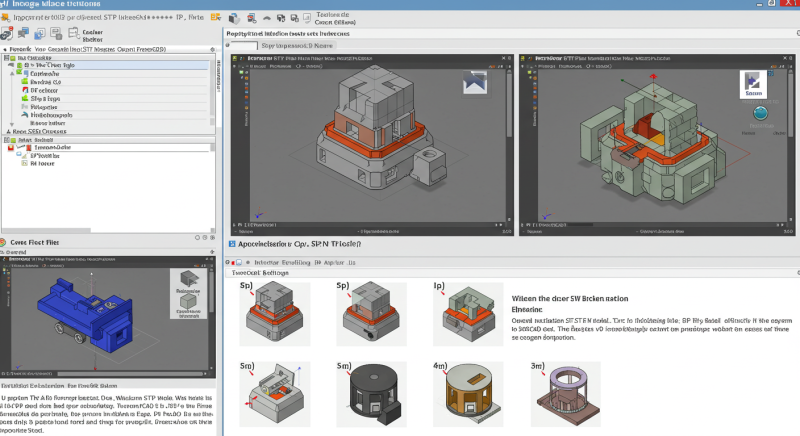
Task: Toggle the green checkmark beside blue-document tree row
Action: (x=19, y=73)
